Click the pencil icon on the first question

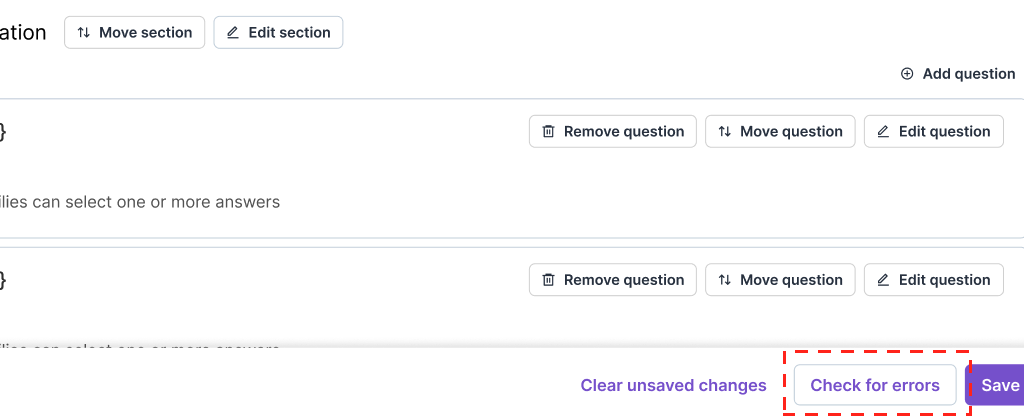(883, 132)
